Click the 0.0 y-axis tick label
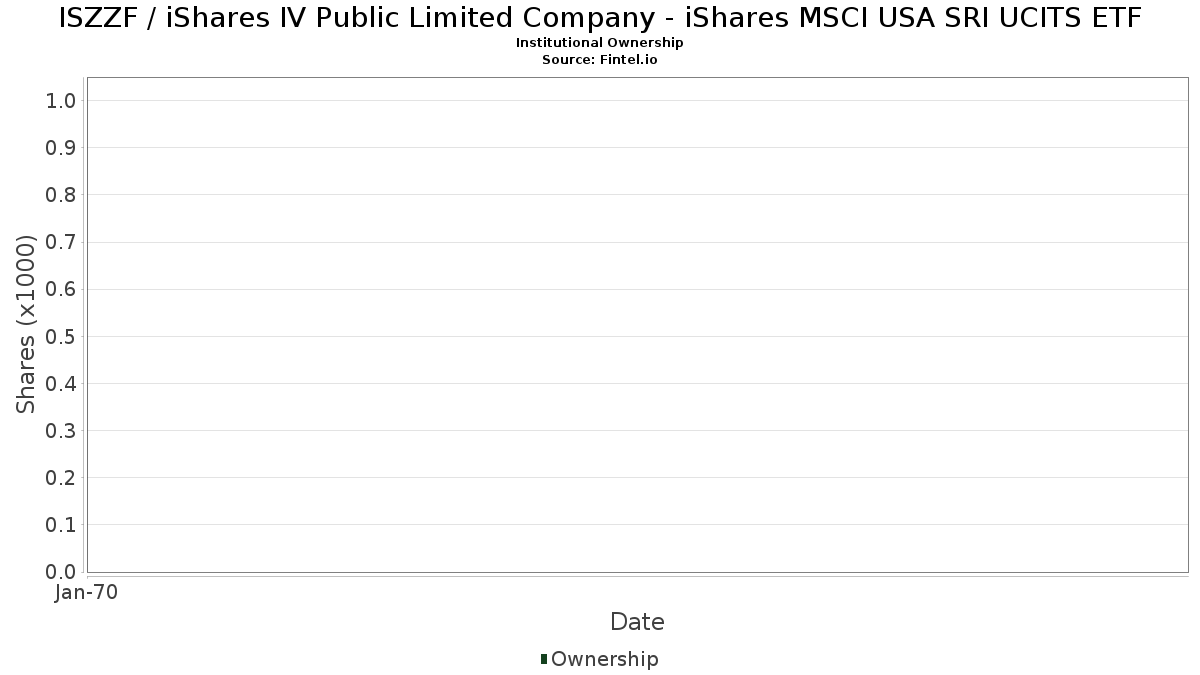The width and height of the screenshot is (1200, 675). click(x=61, y=571)
